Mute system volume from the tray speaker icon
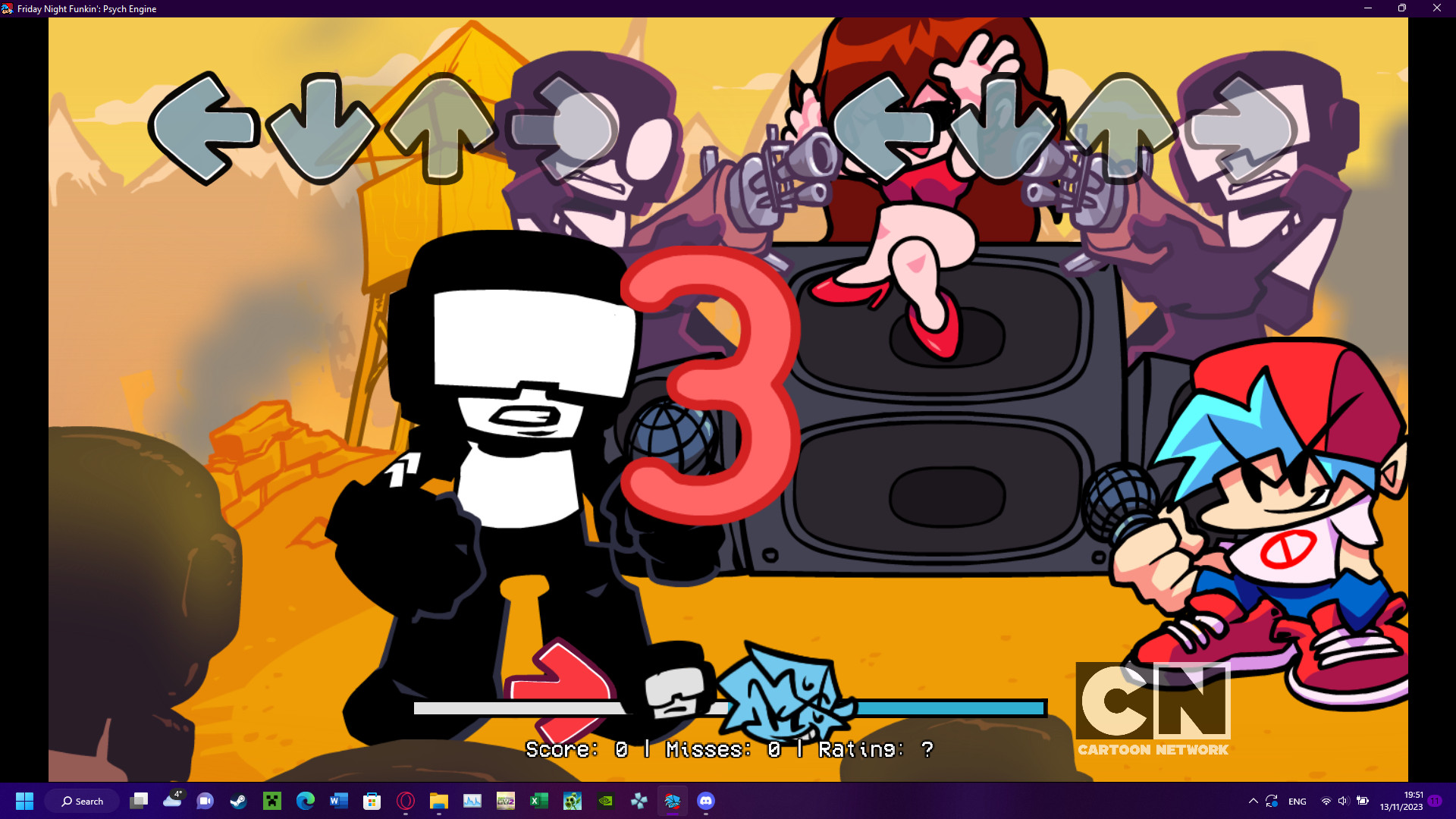1456x819 pixels. click(1343, 801)
